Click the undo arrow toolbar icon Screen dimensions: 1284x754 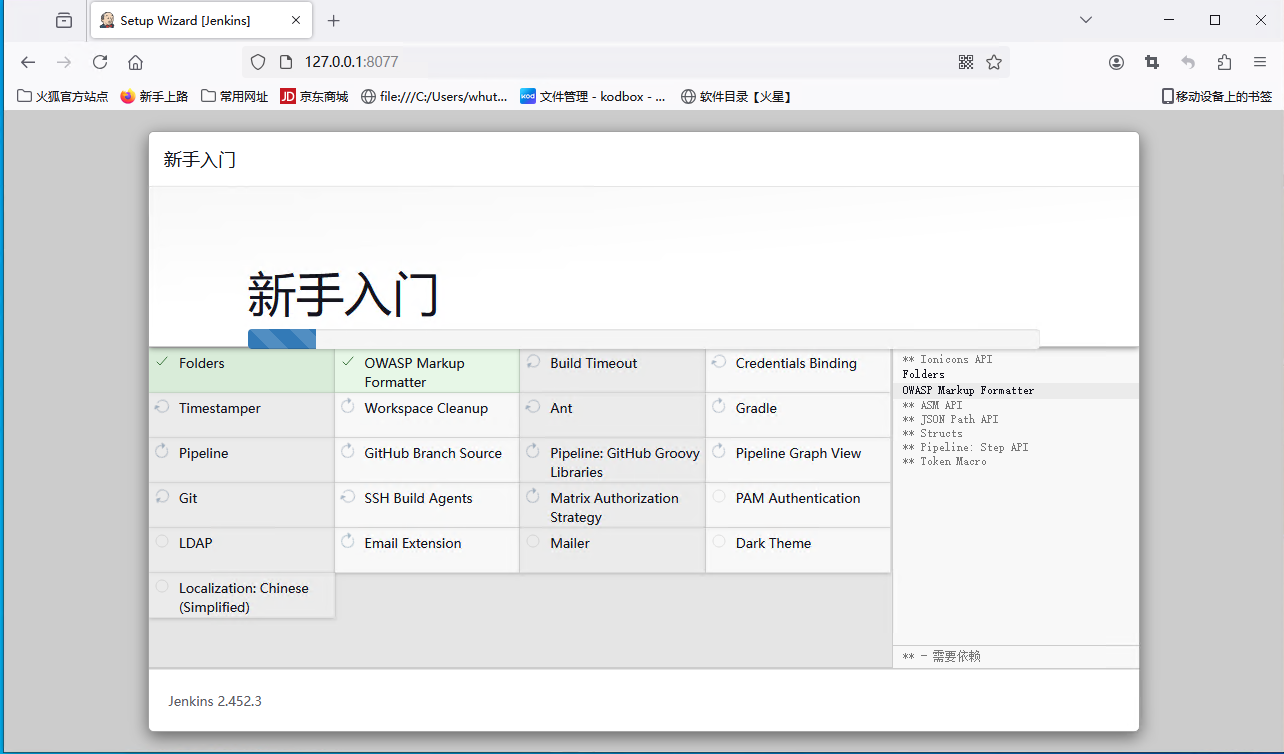coord(1188,62)
